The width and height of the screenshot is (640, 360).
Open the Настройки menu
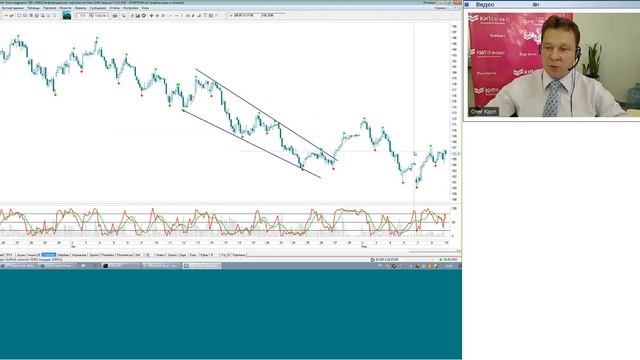click(131, 8)
